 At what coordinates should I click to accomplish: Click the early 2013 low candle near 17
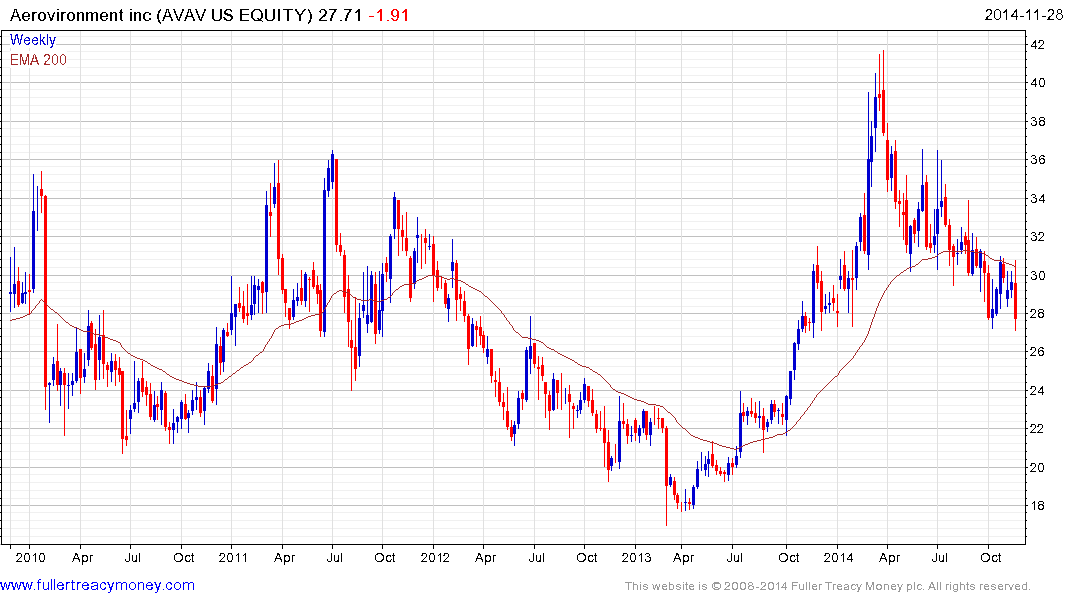[666, 477]
